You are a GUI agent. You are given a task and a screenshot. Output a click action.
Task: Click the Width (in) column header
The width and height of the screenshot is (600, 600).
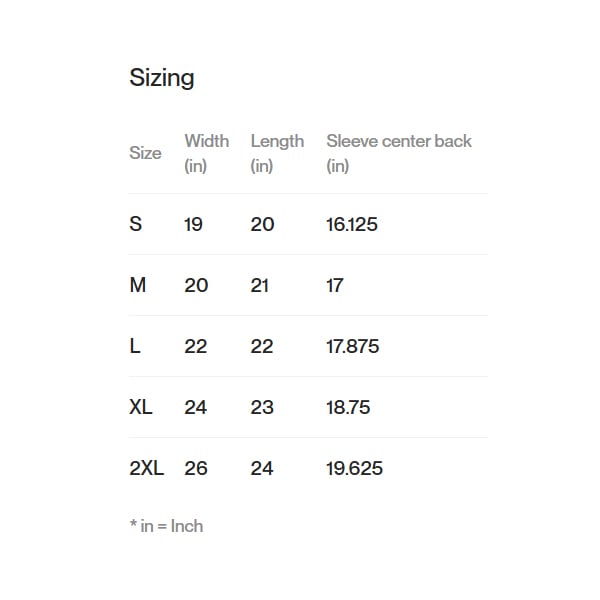click(x=206, y=152)
